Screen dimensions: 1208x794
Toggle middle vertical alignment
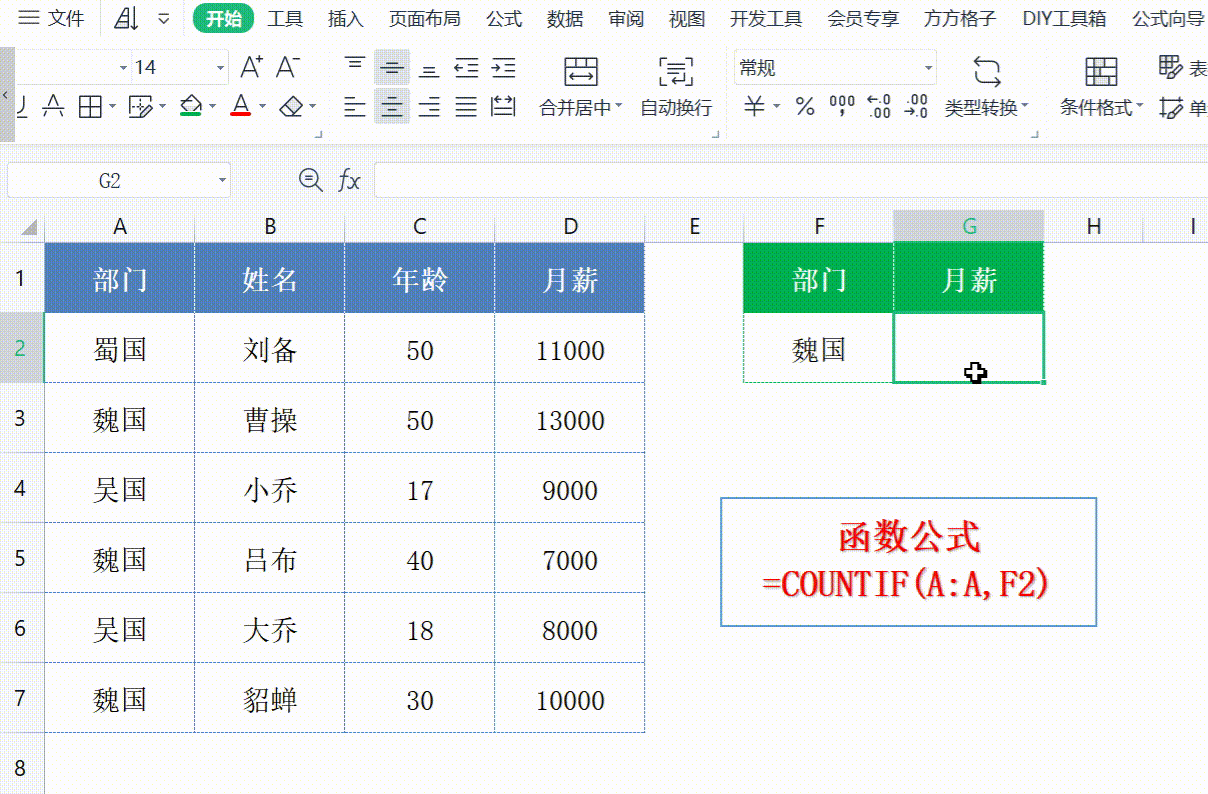(x=392, y=67)
